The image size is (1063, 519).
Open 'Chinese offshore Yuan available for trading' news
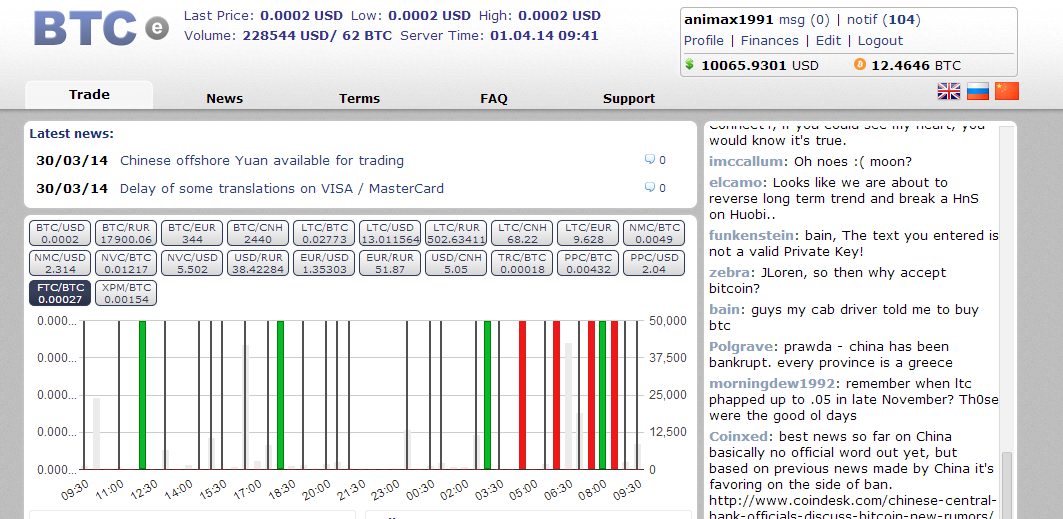coord(262,161)
